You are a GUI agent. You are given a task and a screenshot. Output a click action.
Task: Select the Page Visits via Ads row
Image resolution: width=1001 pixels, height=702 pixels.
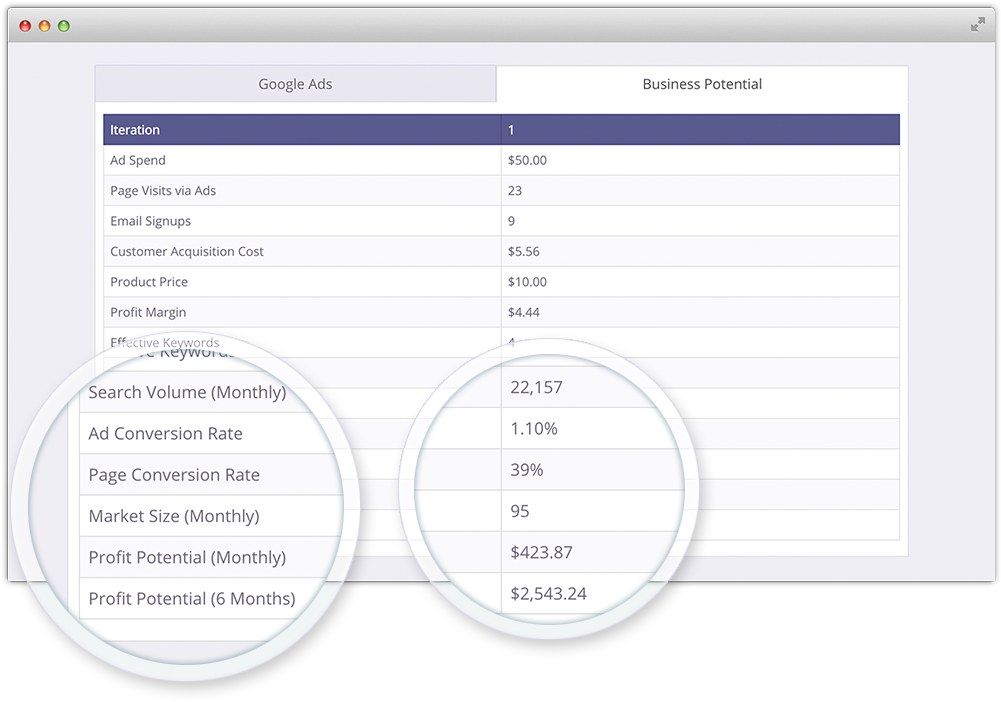click(501, 191)
